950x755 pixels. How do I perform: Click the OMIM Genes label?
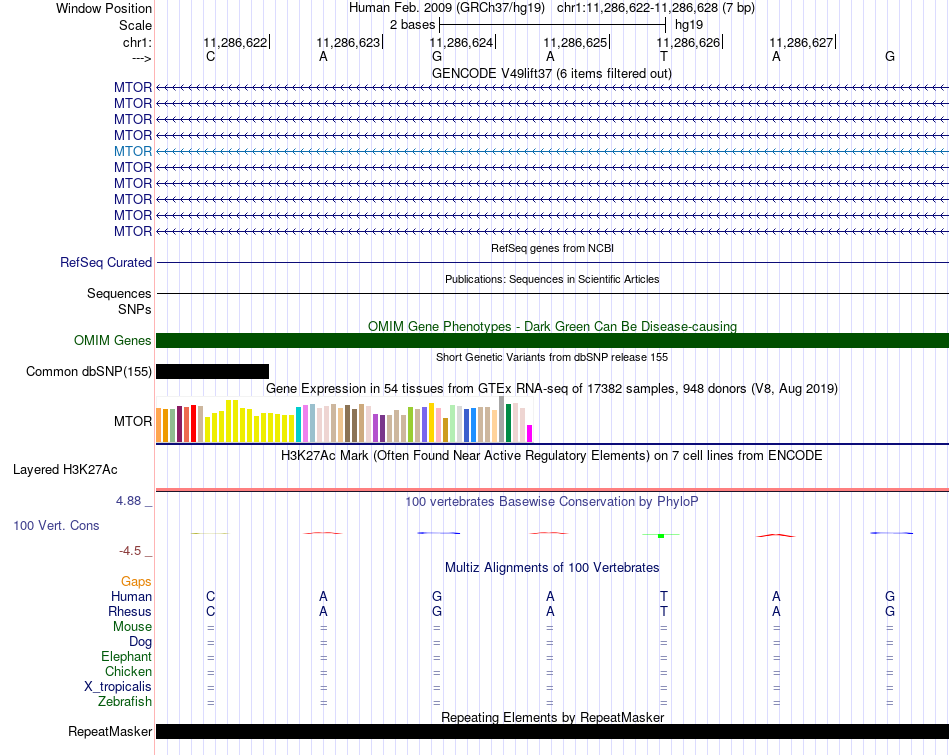coord(112,341)
